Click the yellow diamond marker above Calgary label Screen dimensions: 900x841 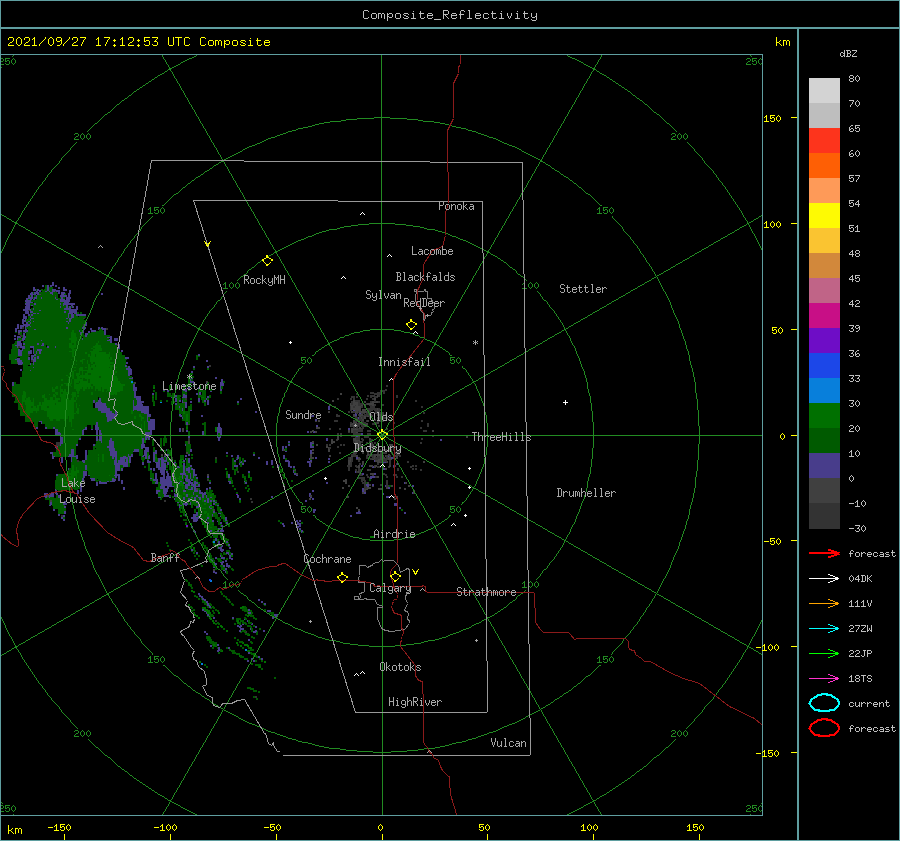[x=395, y=576]
